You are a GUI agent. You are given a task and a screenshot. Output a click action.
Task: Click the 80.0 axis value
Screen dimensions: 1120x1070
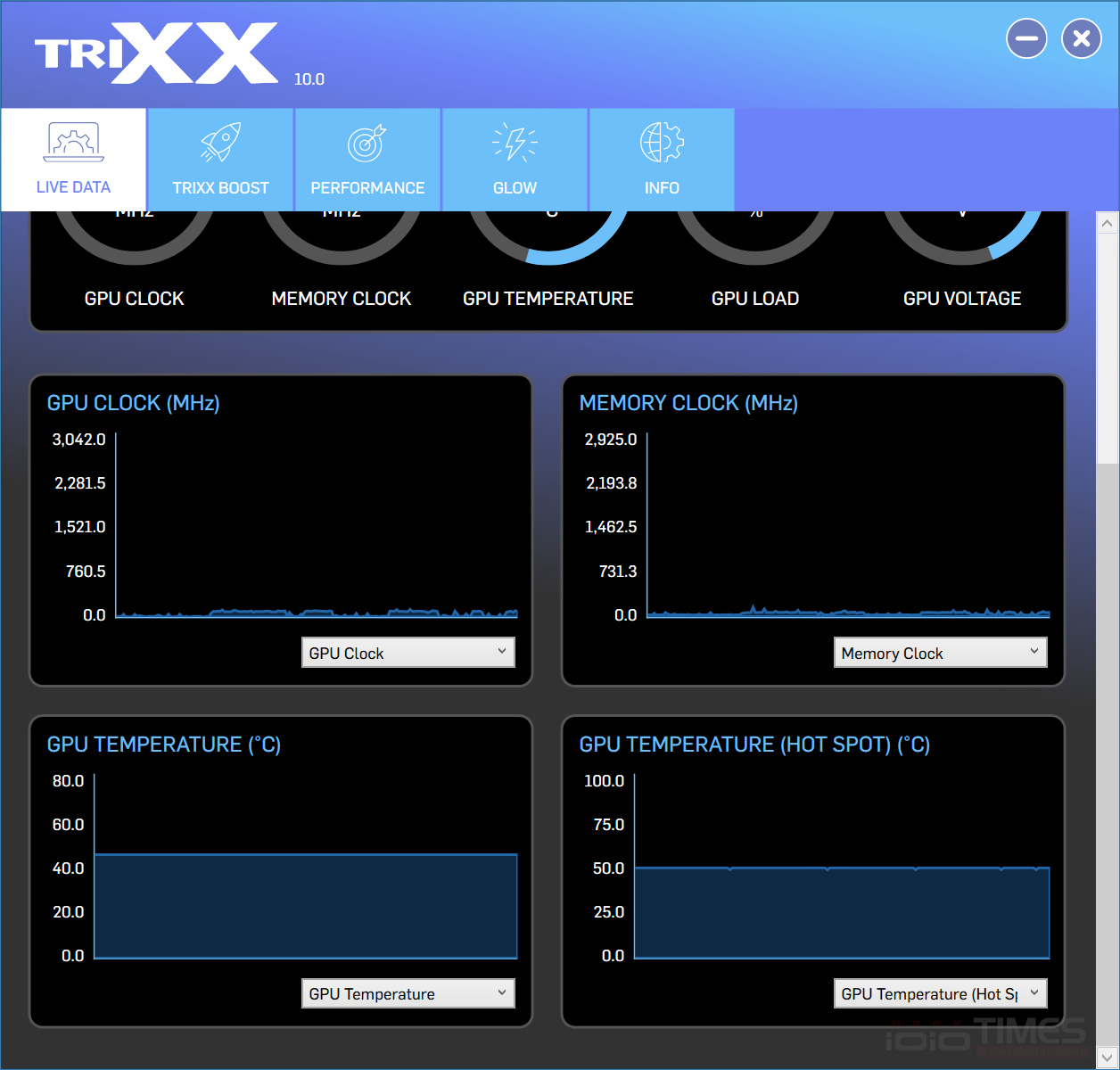(69, 781)
